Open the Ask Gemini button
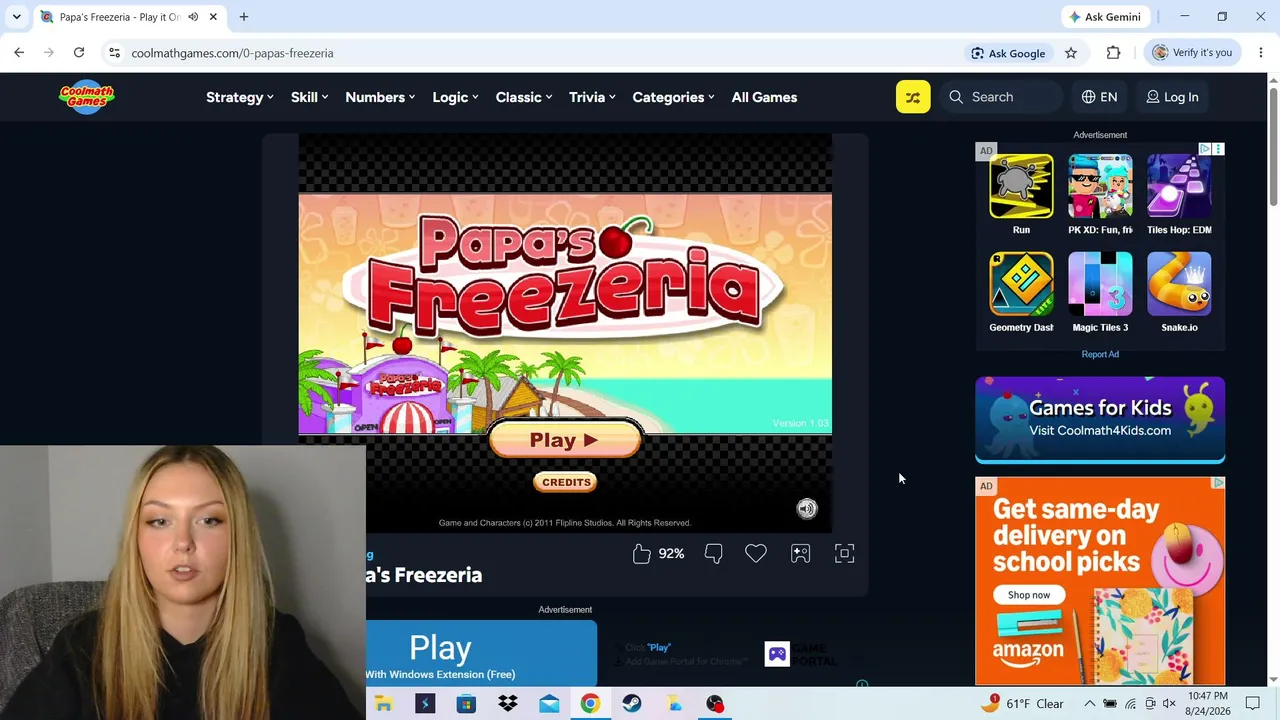 [1106, 17]
